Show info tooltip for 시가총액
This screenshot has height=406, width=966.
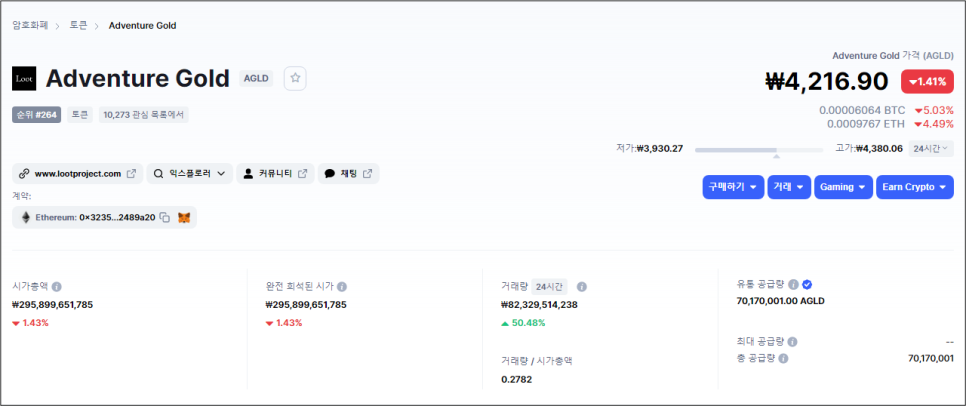pyautogui.click(x=57, y=286)
